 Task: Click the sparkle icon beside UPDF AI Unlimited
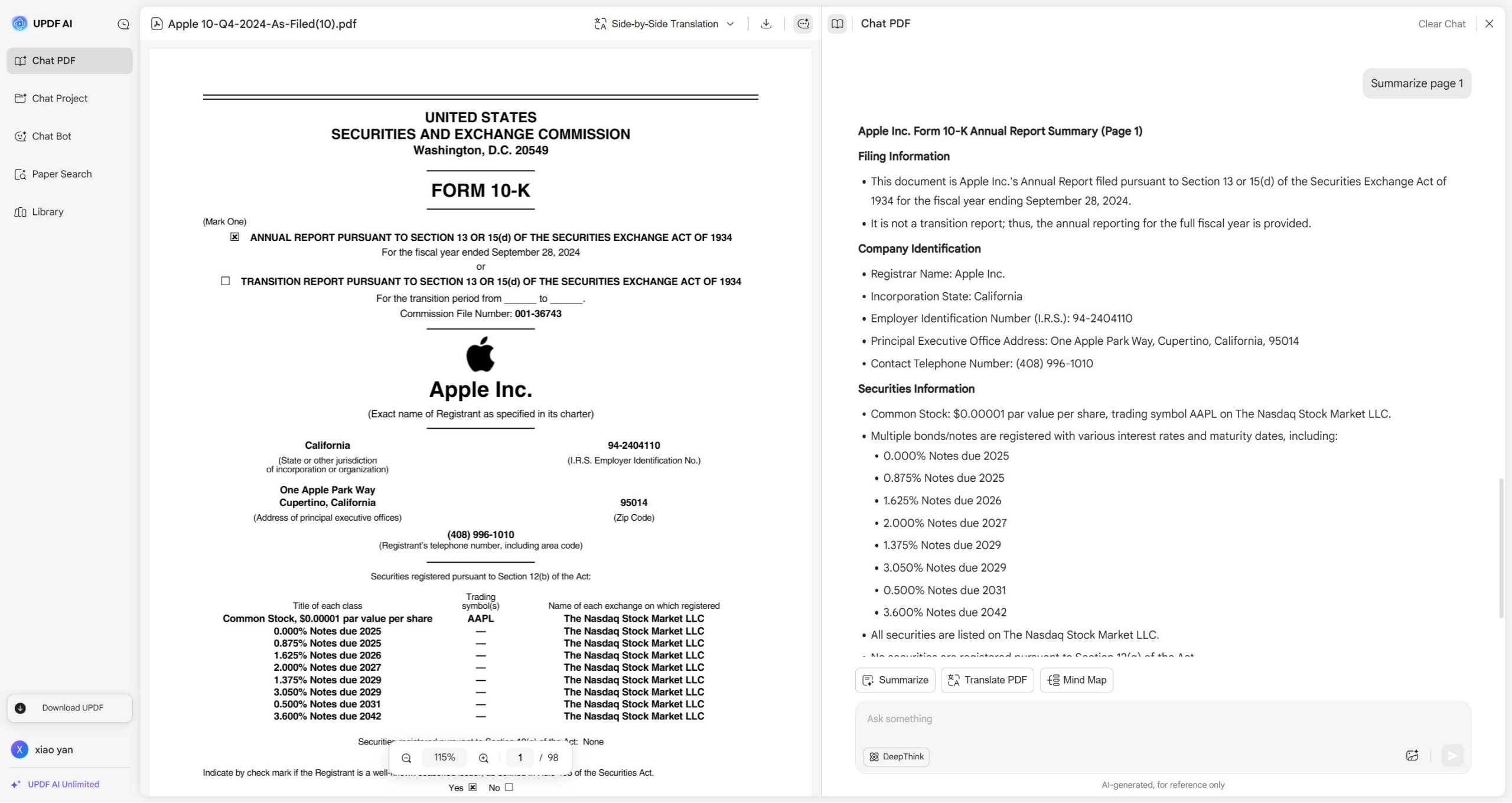[16, 785]
